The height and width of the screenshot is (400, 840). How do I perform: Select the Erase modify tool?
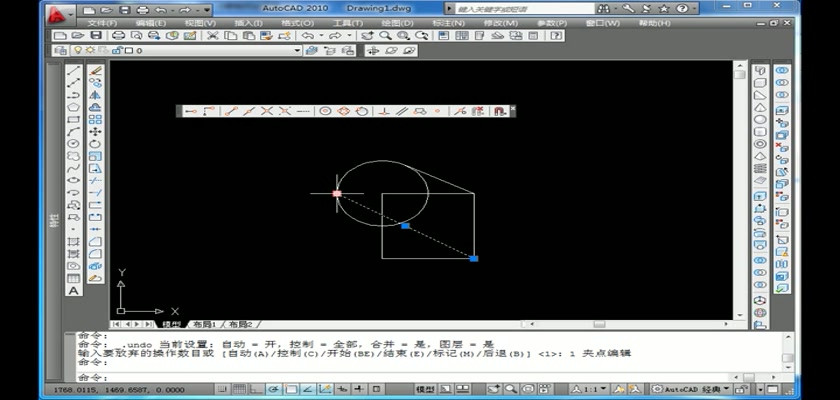coord(95,70)
